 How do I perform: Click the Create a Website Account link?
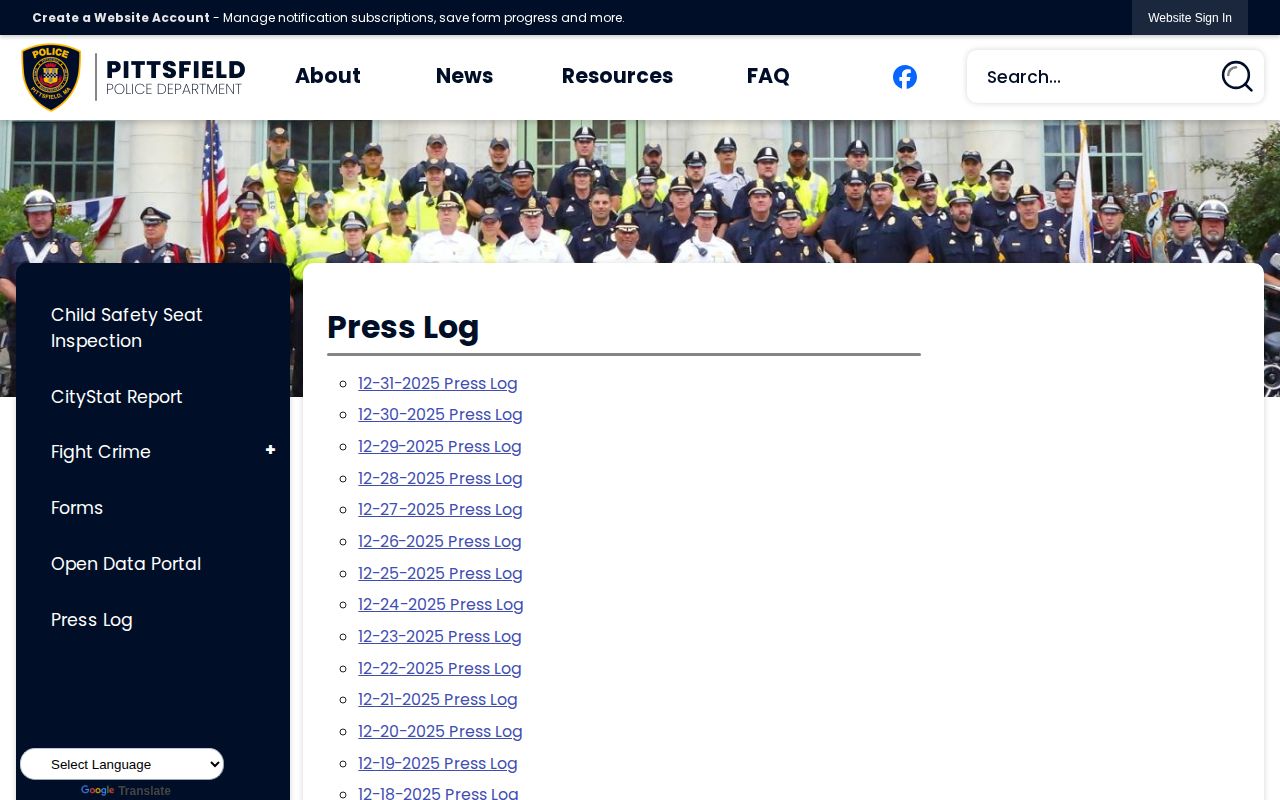(121, 18)
